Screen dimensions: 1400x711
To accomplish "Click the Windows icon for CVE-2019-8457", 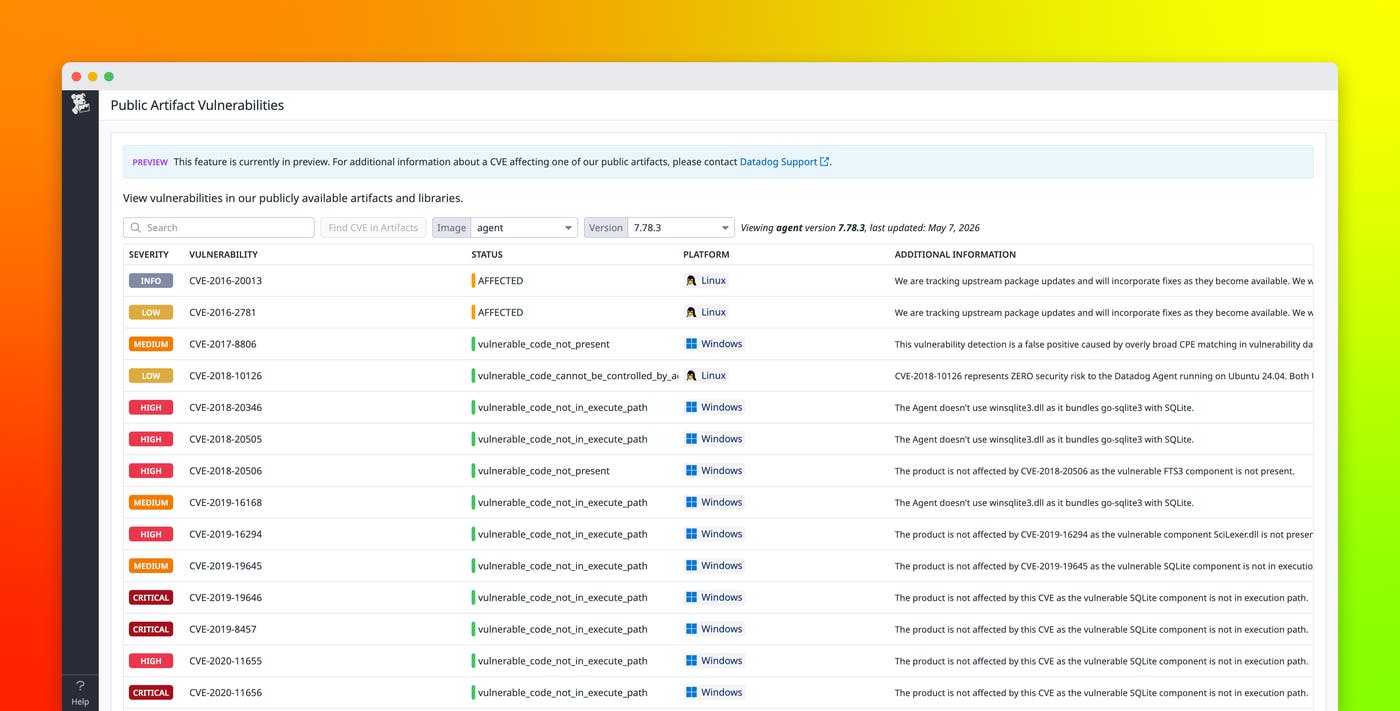I will tap(691, 629).
